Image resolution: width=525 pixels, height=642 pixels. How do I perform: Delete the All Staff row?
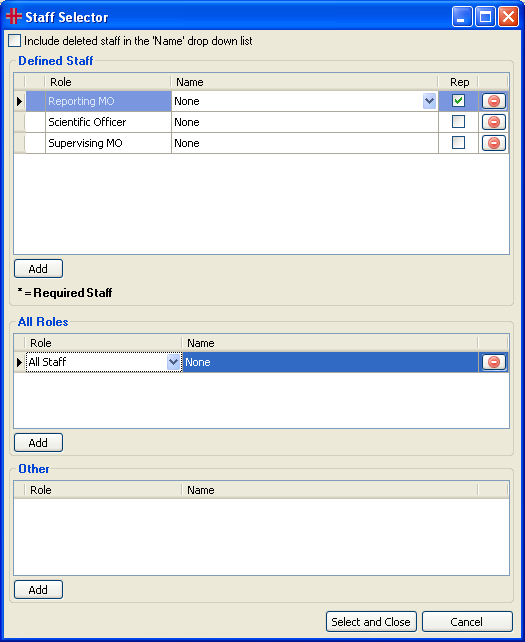click(493, 362)
